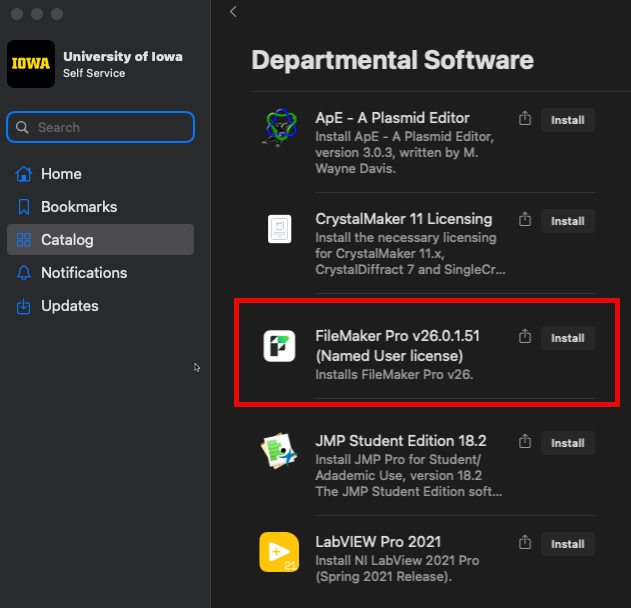Share LabVIEW Pro 2021
Image resolution: width=631 pixels, height=608 pixels.
[x=525, y=542]
